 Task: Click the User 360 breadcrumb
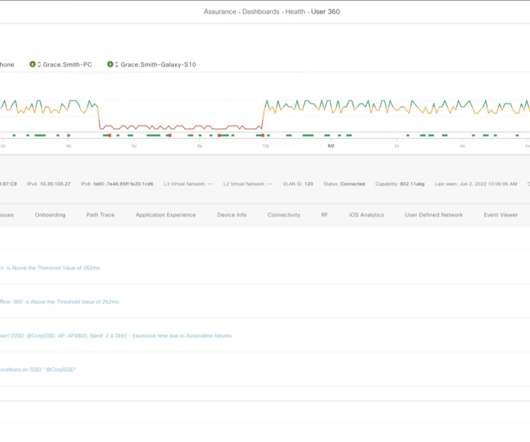coord(326,11)
